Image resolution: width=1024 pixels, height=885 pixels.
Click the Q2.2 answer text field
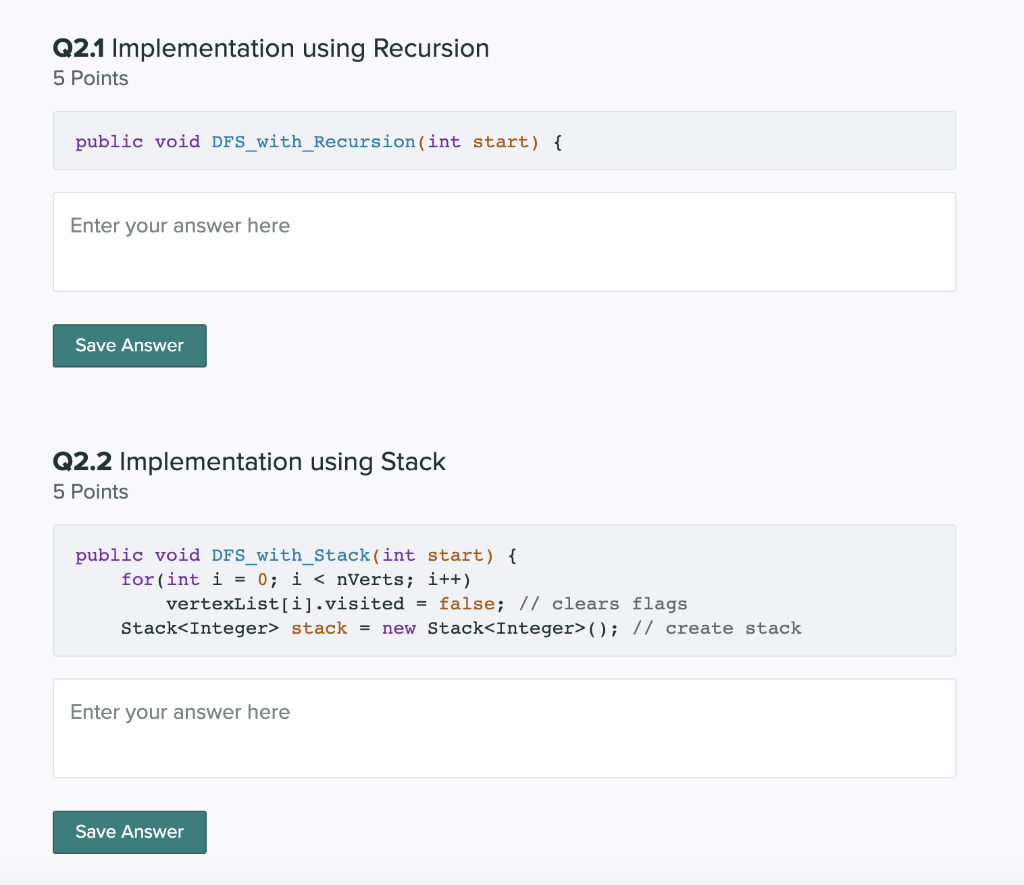pyautogui.click(x=504, y=728)
